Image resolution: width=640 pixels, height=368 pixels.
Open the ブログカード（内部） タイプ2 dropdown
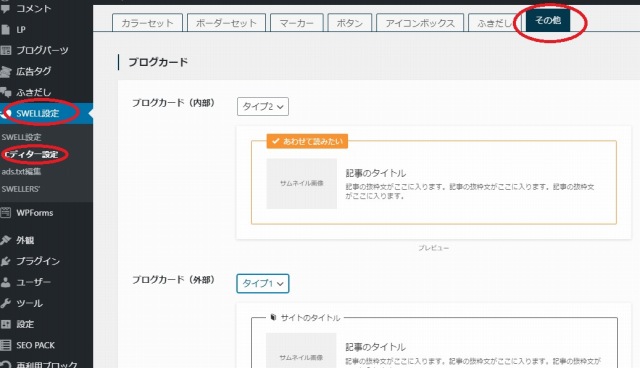pyautogui.click(x=263, y=106)
